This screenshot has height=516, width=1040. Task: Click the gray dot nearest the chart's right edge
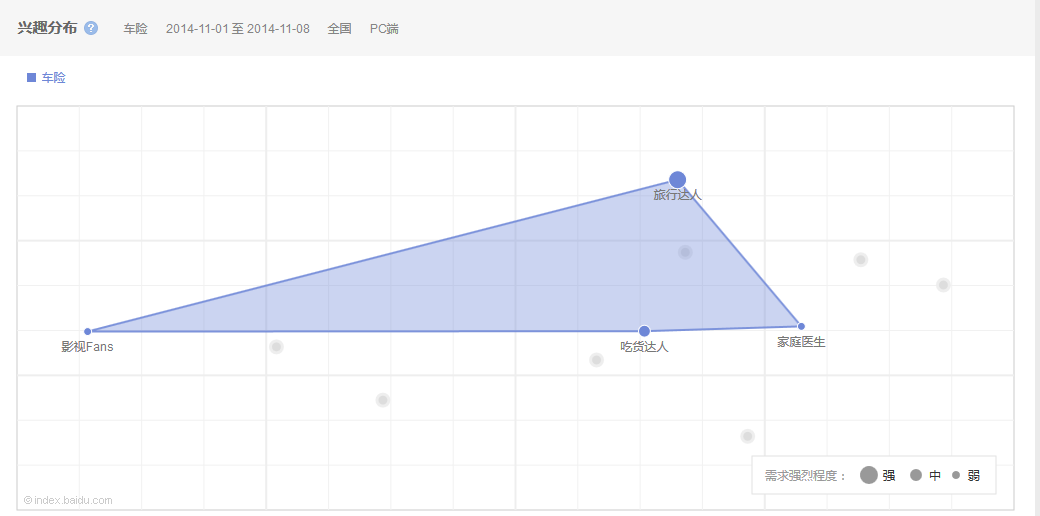tap(943, 285)
